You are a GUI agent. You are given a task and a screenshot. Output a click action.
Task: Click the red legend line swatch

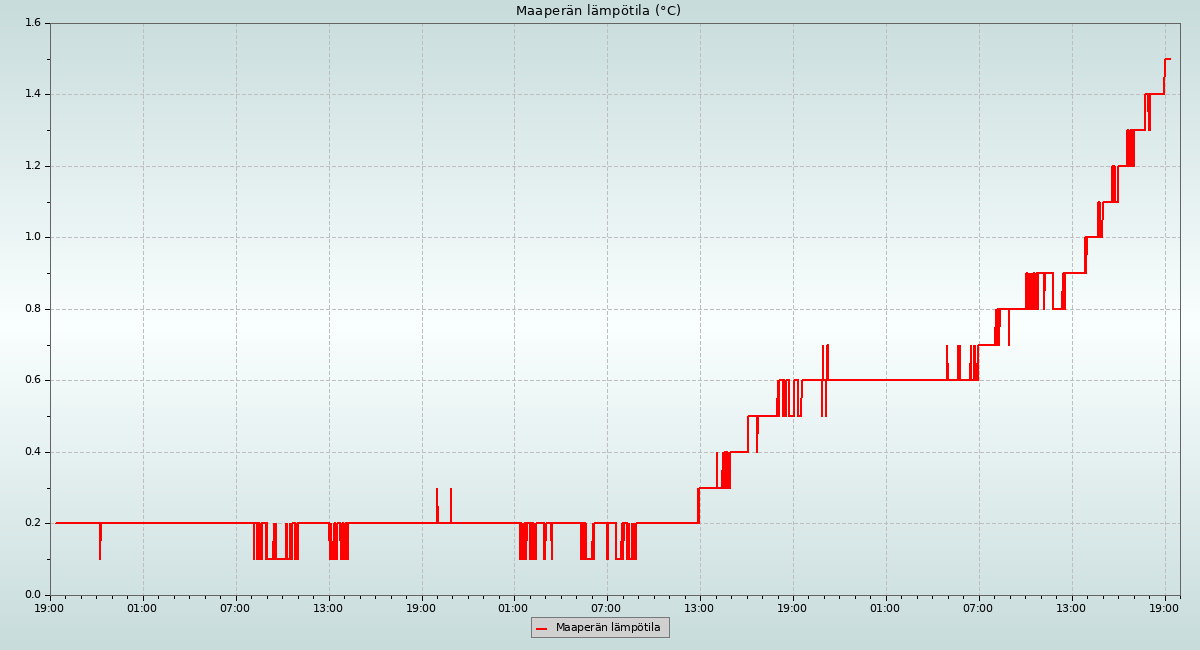point(541,628)
